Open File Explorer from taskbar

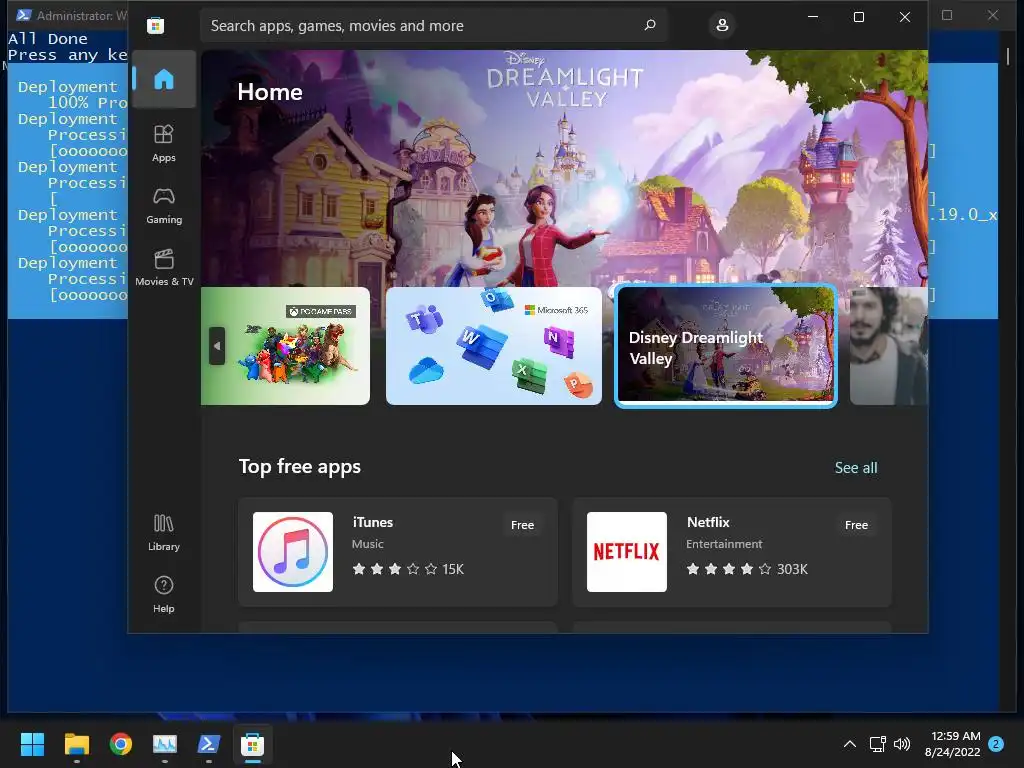tap(76, 744)
